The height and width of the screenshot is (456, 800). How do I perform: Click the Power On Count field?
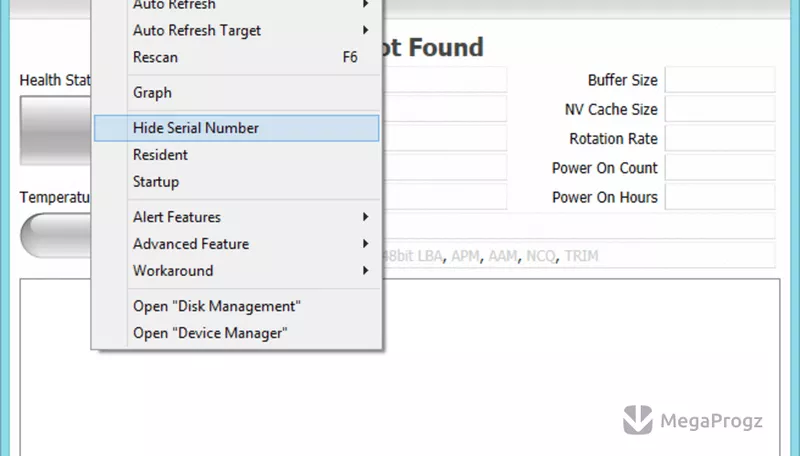720,168
